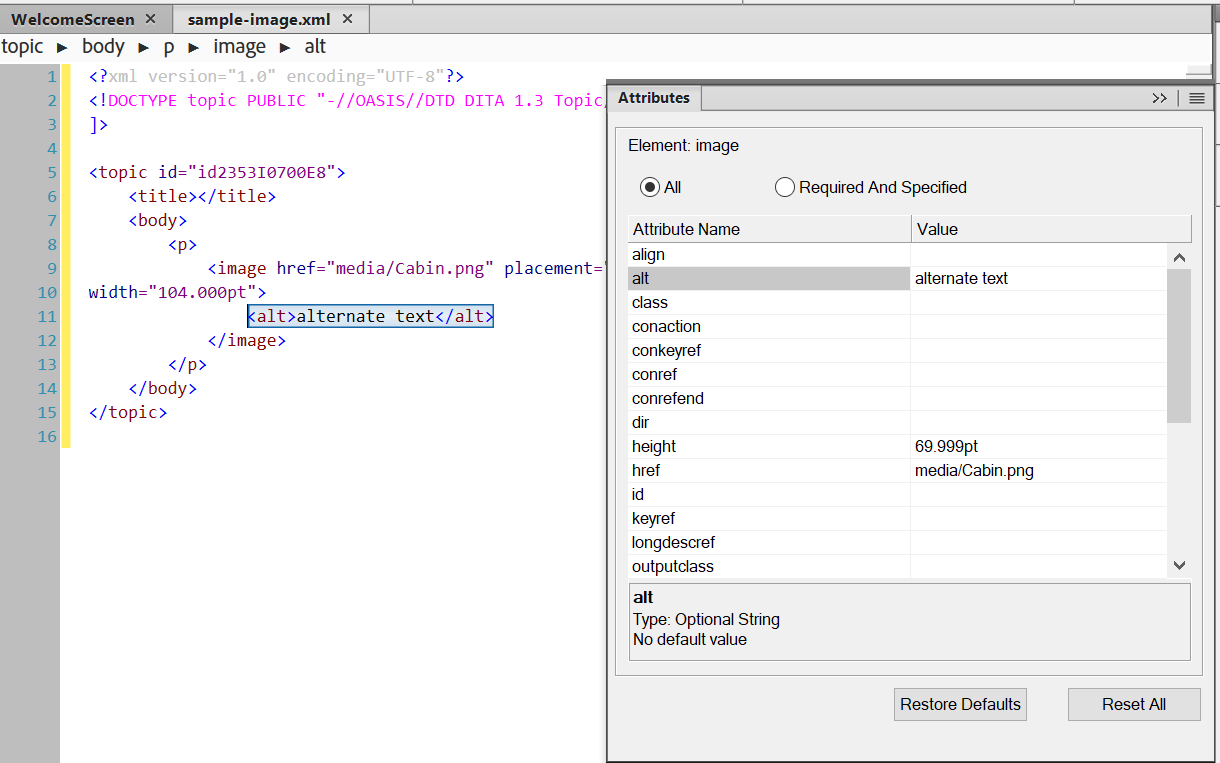Jump to the topic element in the breadcrumb
The height and width of the screenshot is (763, 1220).
[x=23, y=47]
